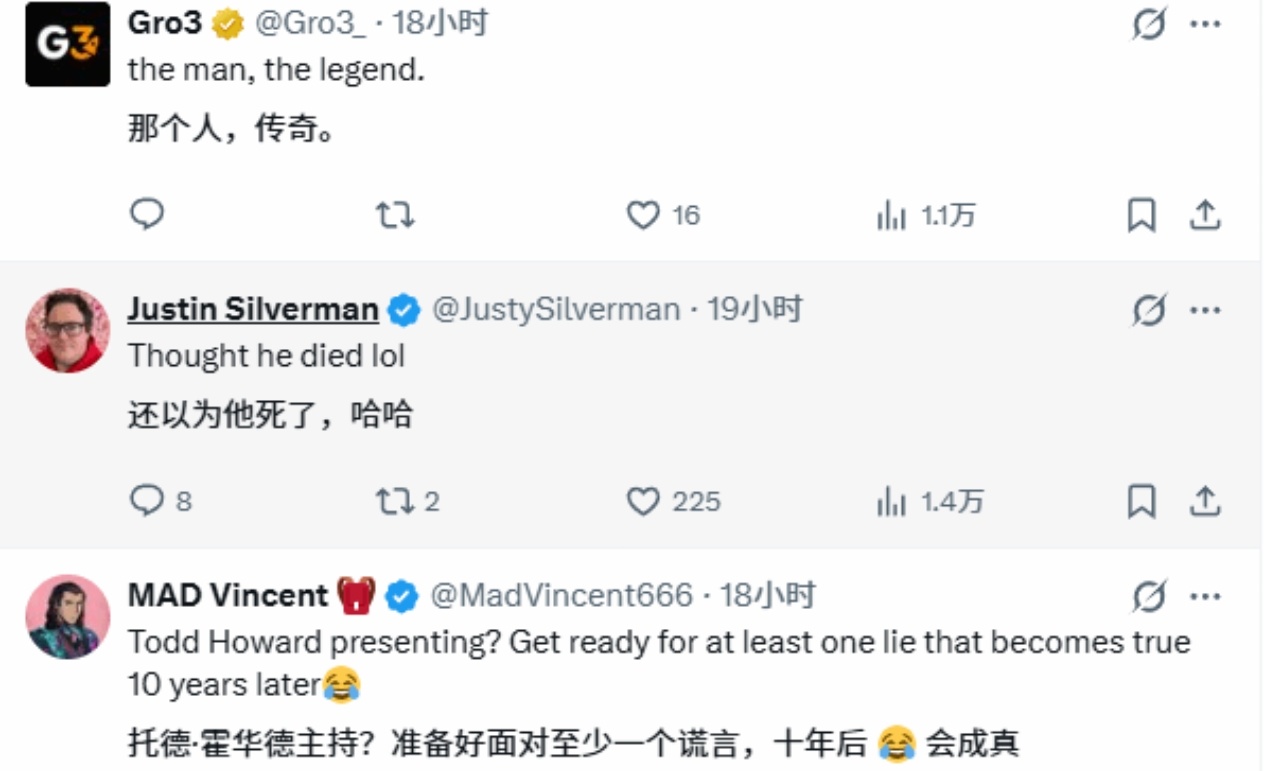Open more options for Justin Silverman's tweet
This screenshot has height=771, width=1264.
1206,311
